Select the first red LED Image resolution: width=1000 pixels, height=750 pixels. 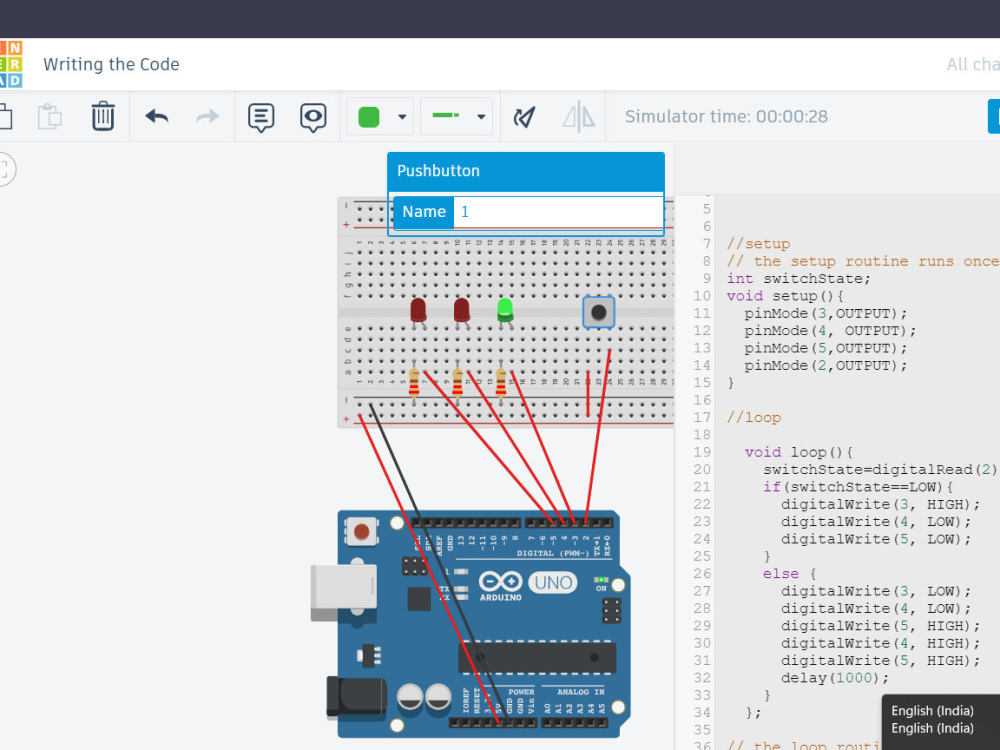pos(418,312)
